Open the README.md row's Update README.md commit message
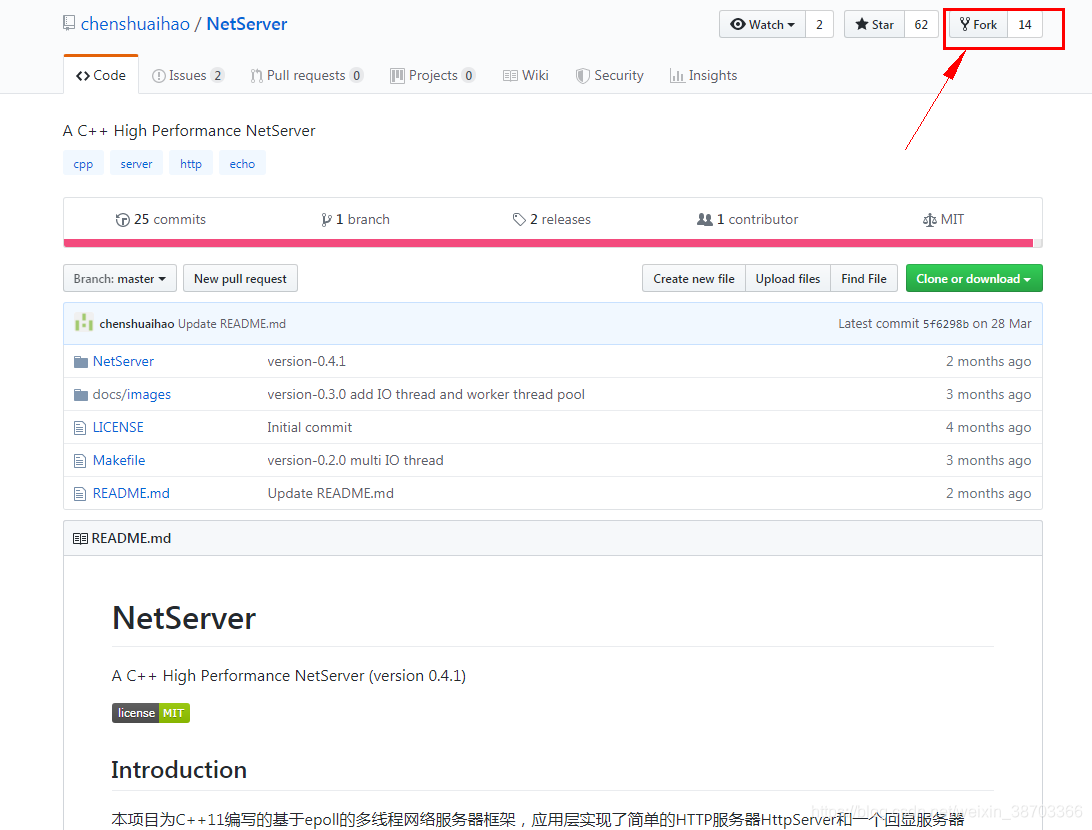Screen dimensions: 1092x830 (331, 493)
